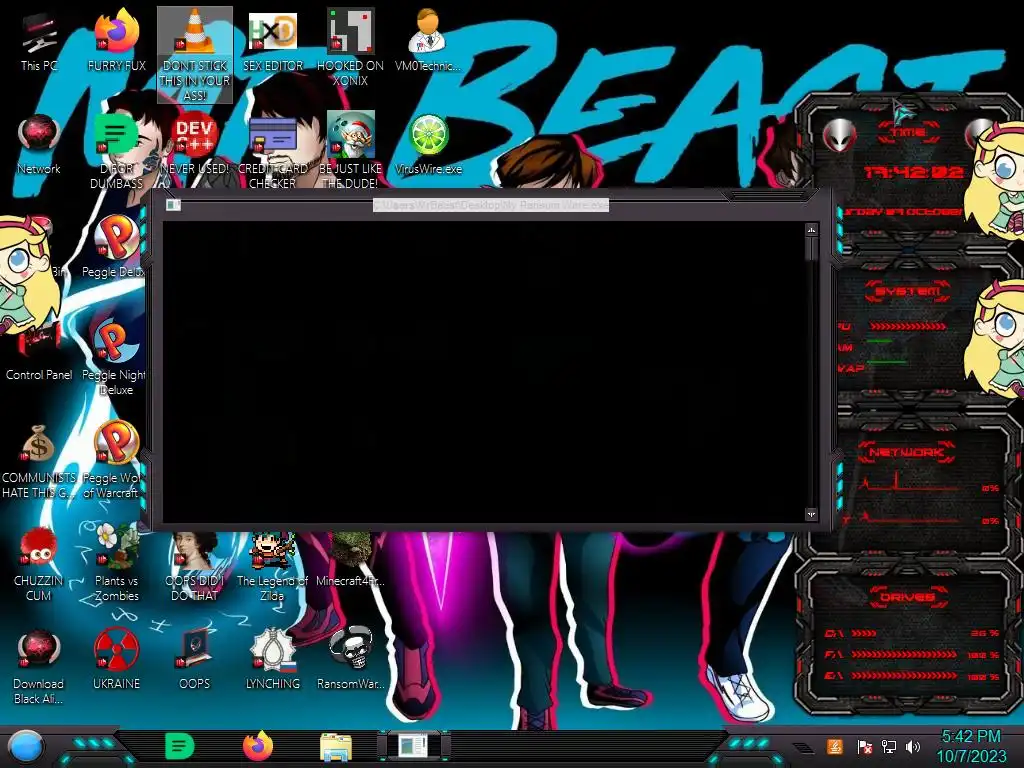Launch the Plants vs Zombies shortcut

[x=116, y=564]
